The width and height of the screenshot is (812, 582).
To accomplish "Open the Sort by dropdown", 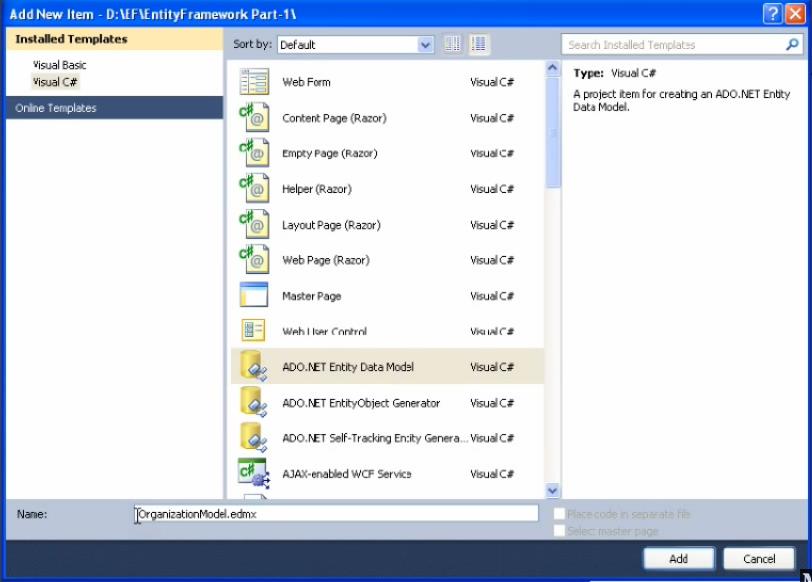I will coord(355,45).
